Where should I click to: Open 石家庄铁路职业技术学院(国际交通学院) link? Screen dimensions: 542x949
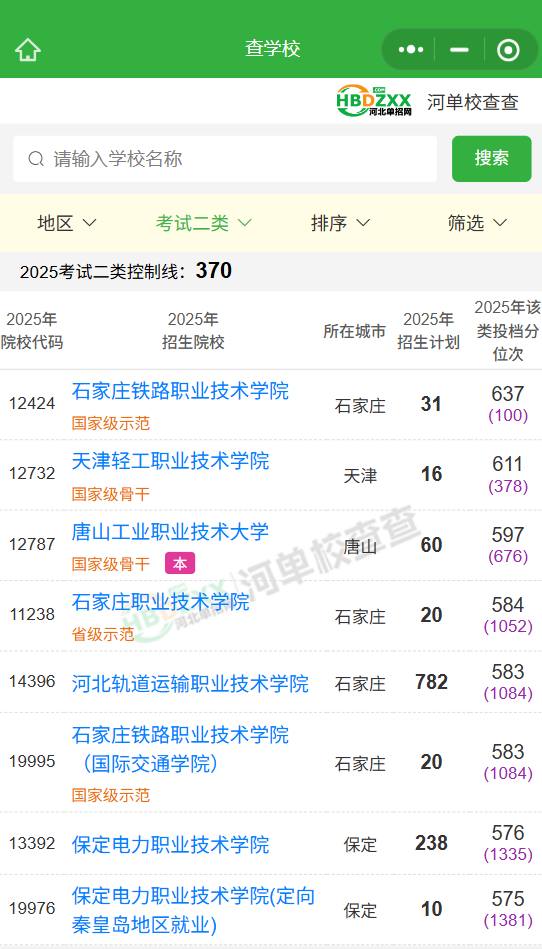(180, 749)
